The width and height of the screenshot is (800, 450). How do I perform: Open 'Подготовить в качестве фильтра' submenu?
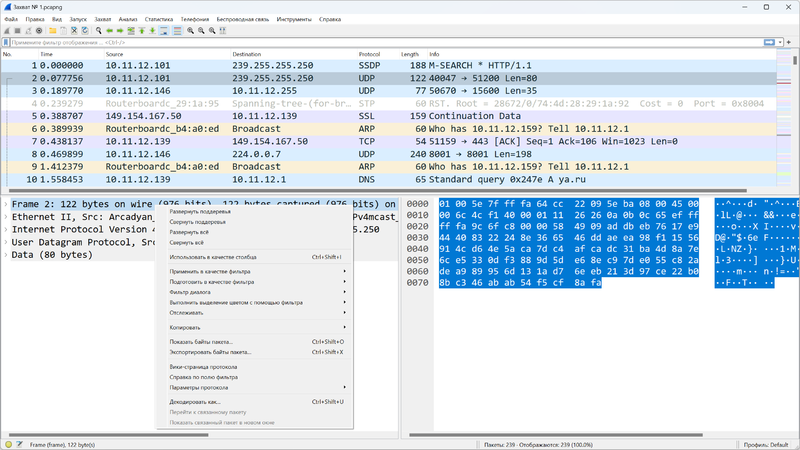click(x=257, y=282)
